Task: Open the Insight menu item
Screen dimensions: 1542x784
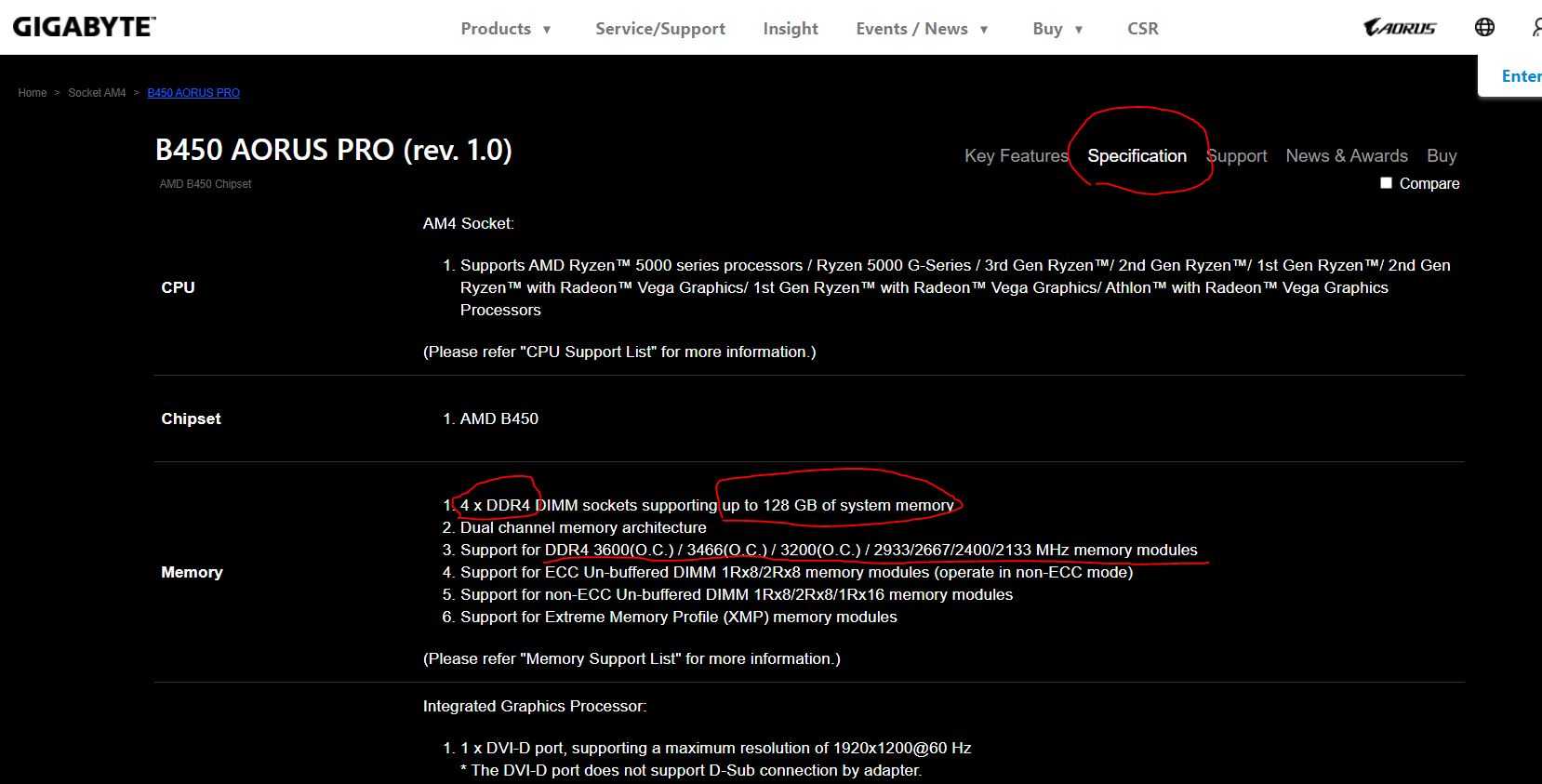Action: (x=790, y=29)
